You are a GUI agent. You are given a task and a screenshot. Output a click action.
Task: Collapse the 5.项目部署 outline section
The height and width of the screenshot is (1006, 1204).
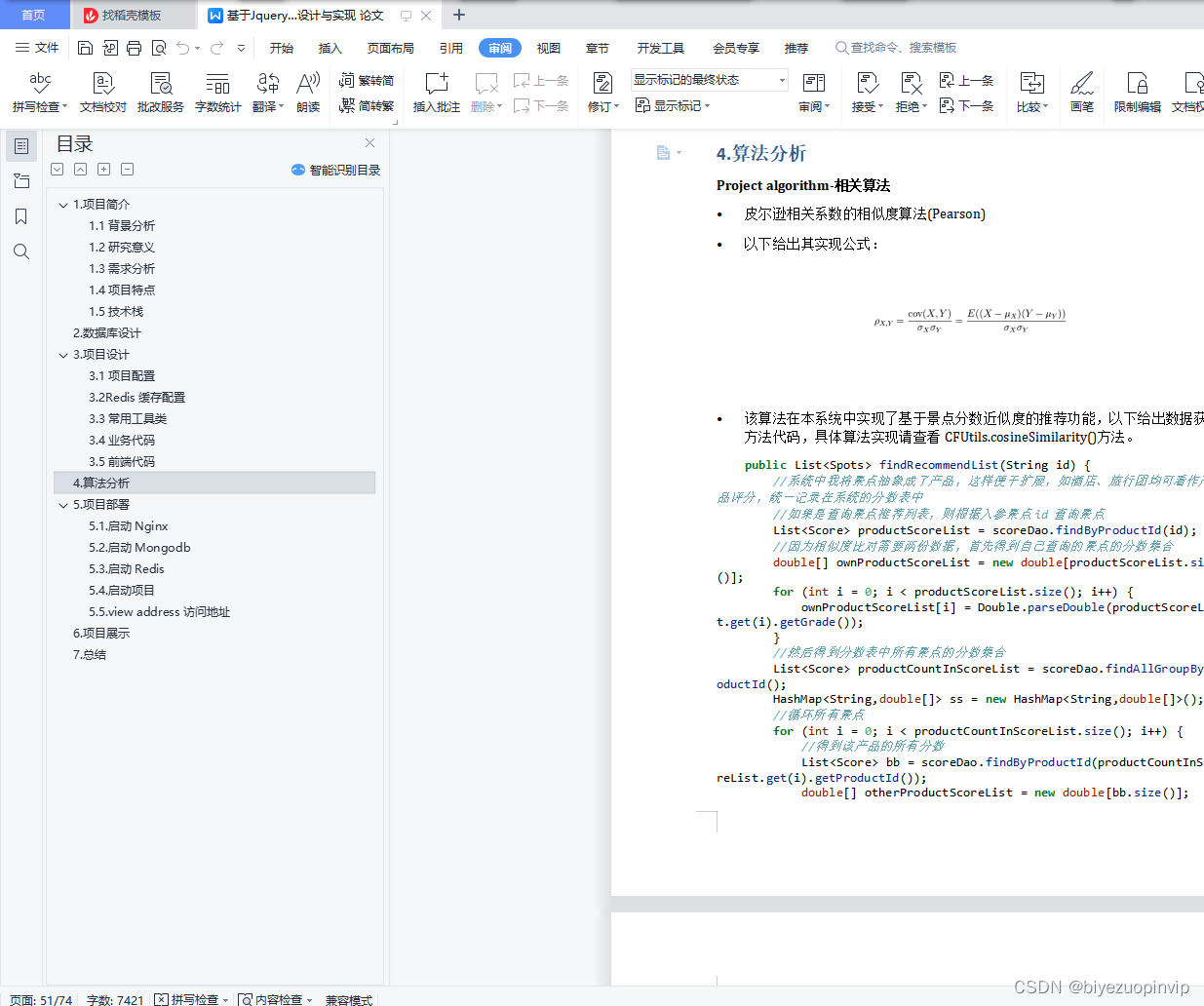63,504
